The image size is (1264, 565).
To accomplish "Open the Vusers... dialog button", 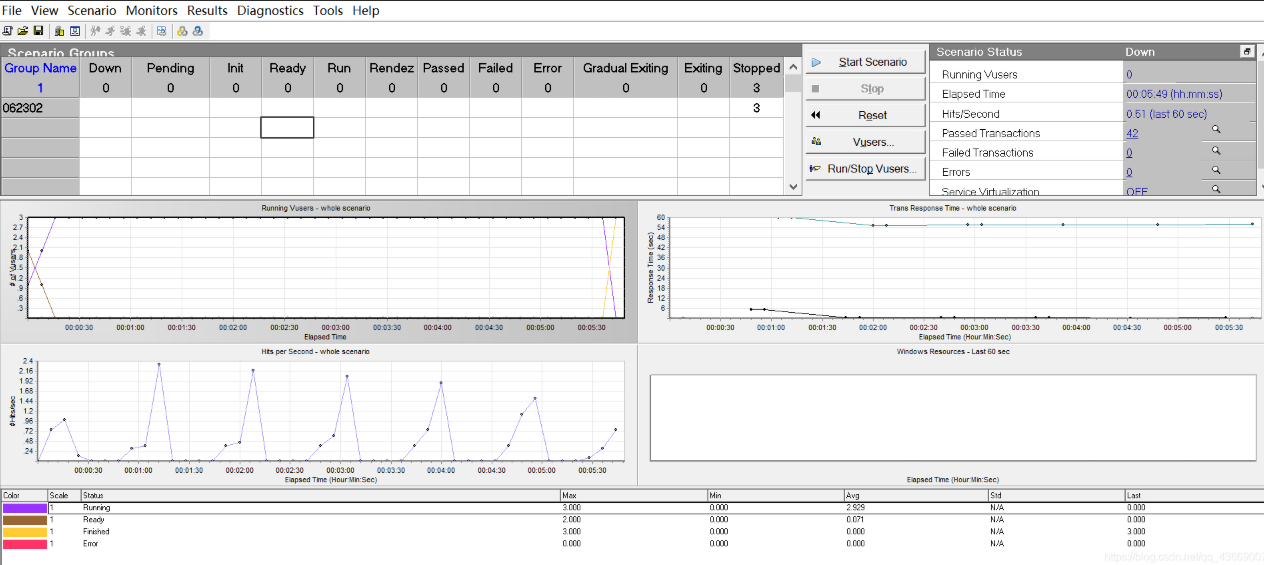I will click(x=865, y=142).
